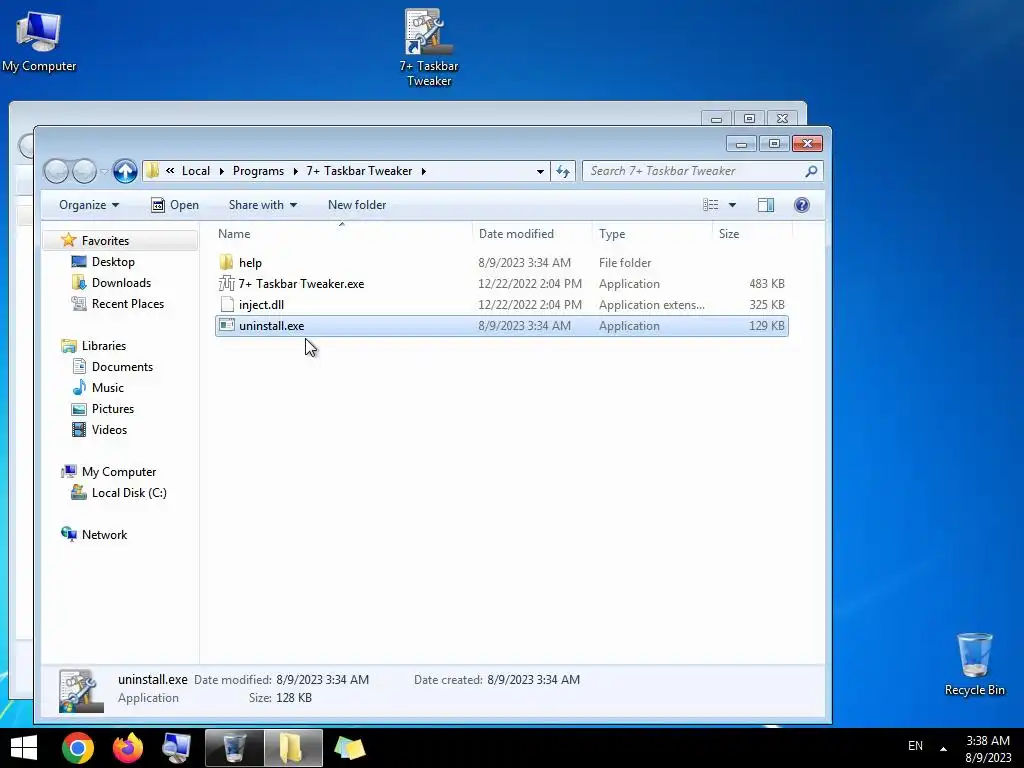Go up one folder level
Image resolution: width=1024 pixels, height=768 pixels.
tap(125, 171)
